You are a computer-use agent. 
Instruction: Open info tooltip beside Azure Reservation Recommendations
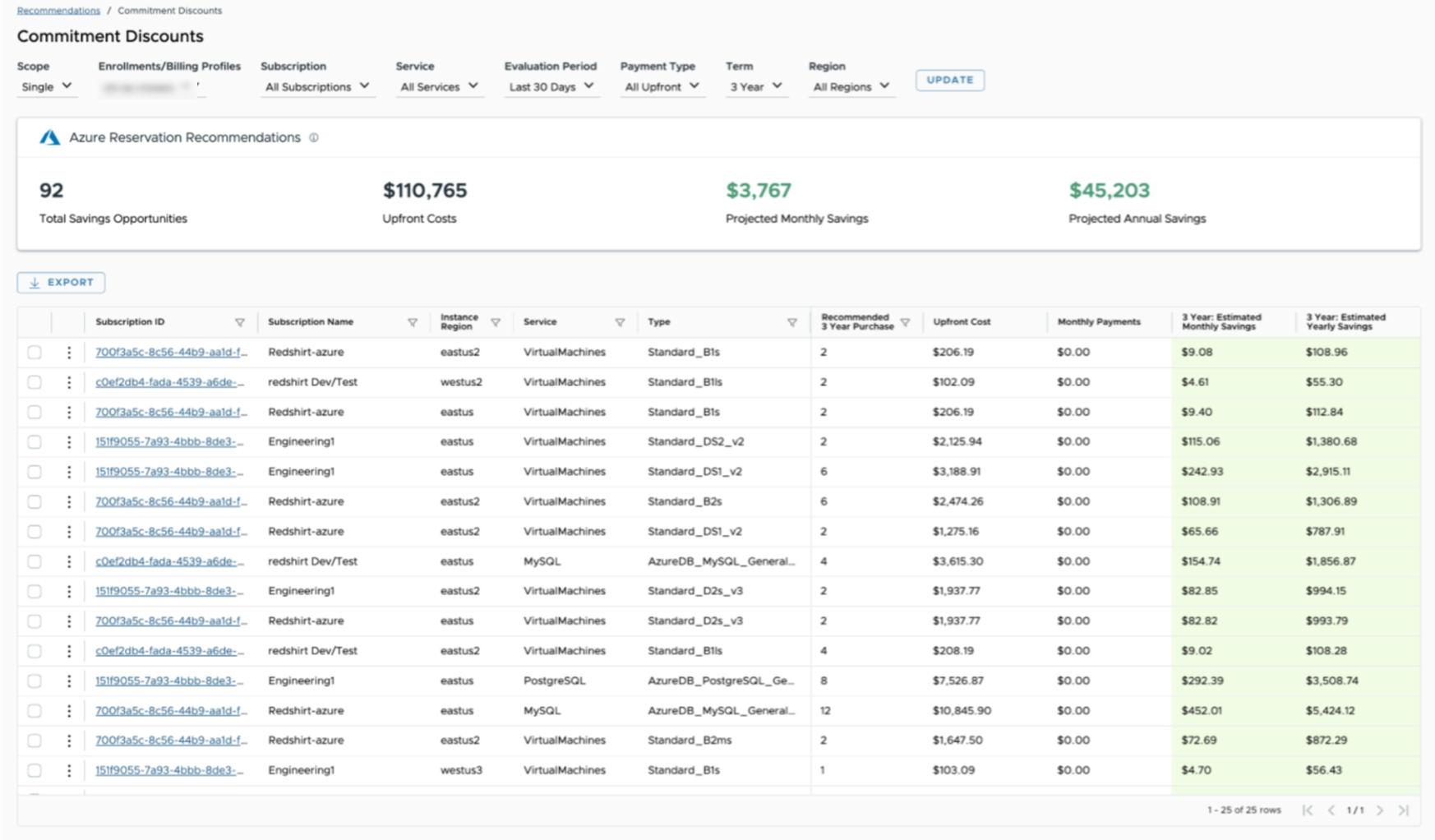[314, 137]
